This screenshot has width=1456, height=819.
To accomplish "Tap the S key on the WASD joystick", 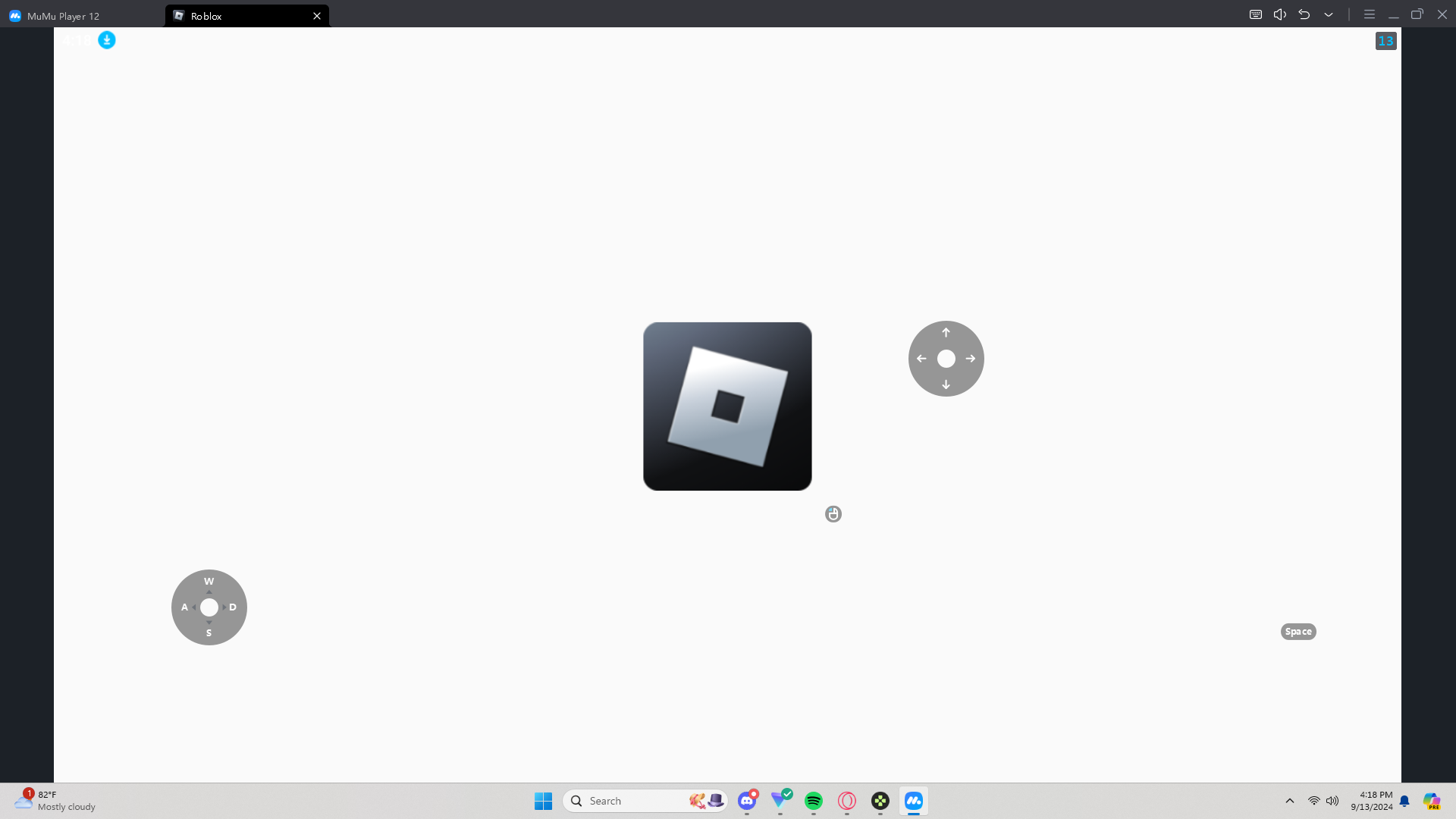I will [x=209, y=633].
